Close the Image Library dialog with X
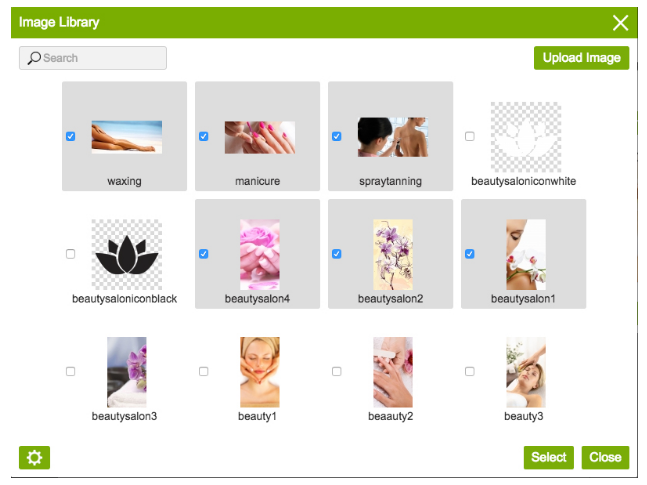Screen dimensions: 647x485 620,23
